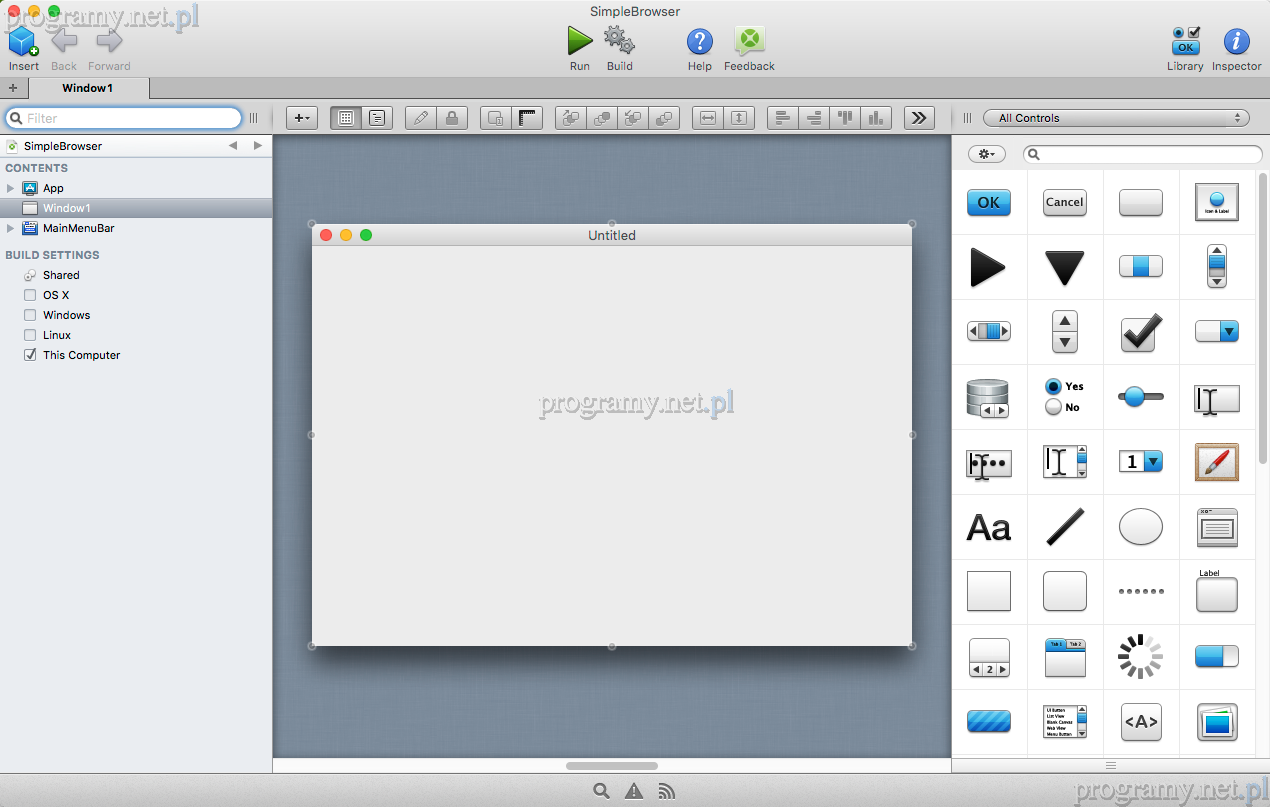The image size is (1270, 807).
Task: Expand the App item in Contents
Action: pos(11,188)
